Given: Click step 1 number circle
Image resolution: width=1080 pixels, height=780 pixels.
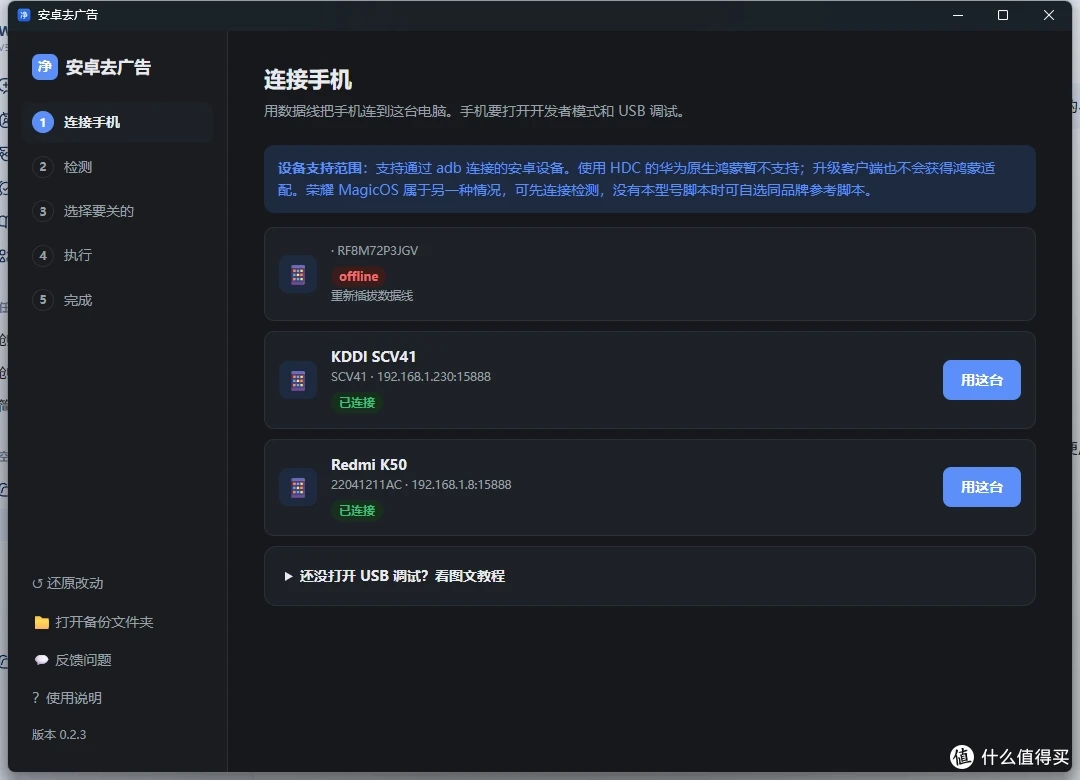Looking at the screenshot, I should coord(43,122).
